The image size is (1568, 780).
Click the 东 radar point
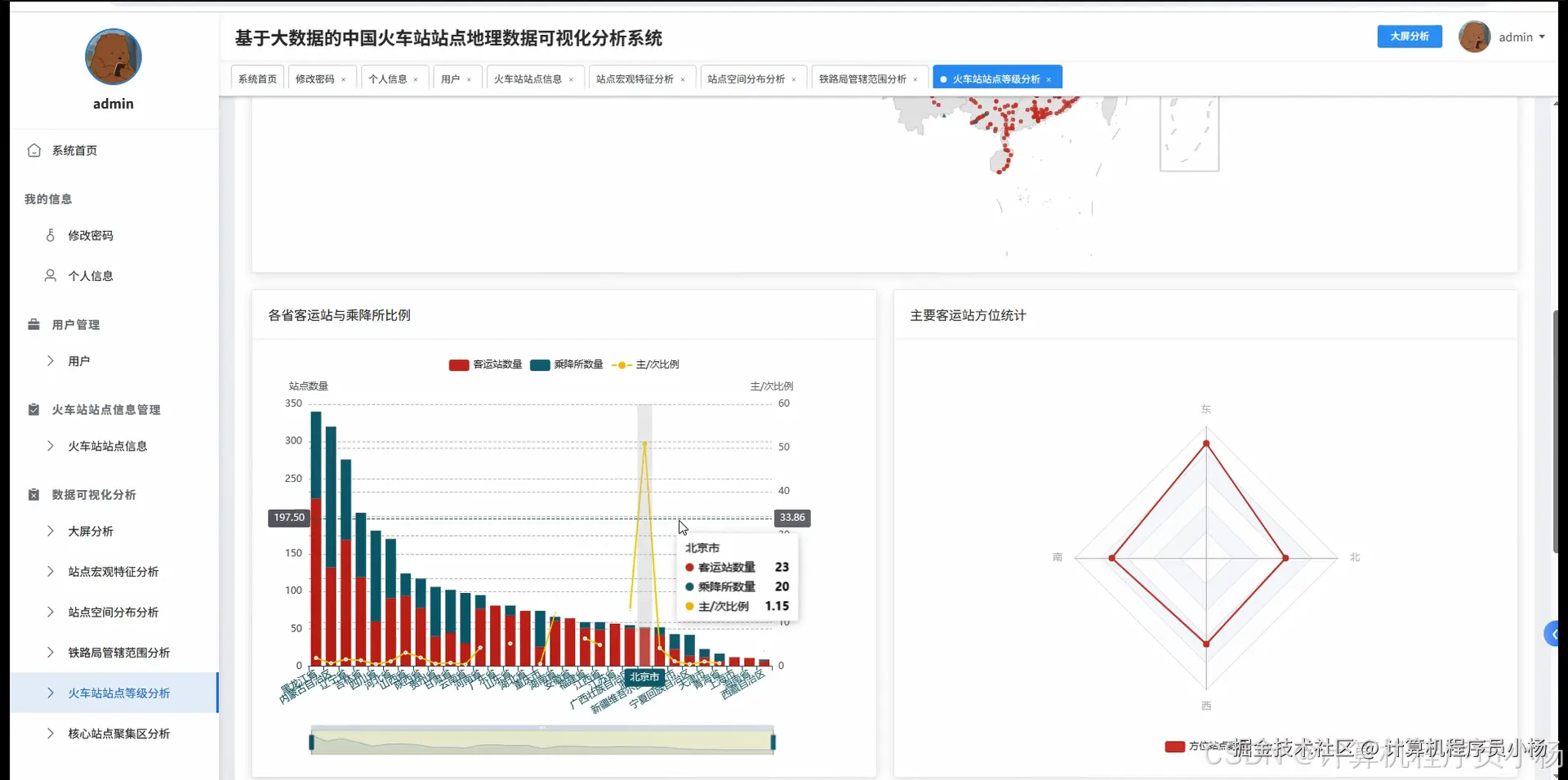tap(1206, 443)
